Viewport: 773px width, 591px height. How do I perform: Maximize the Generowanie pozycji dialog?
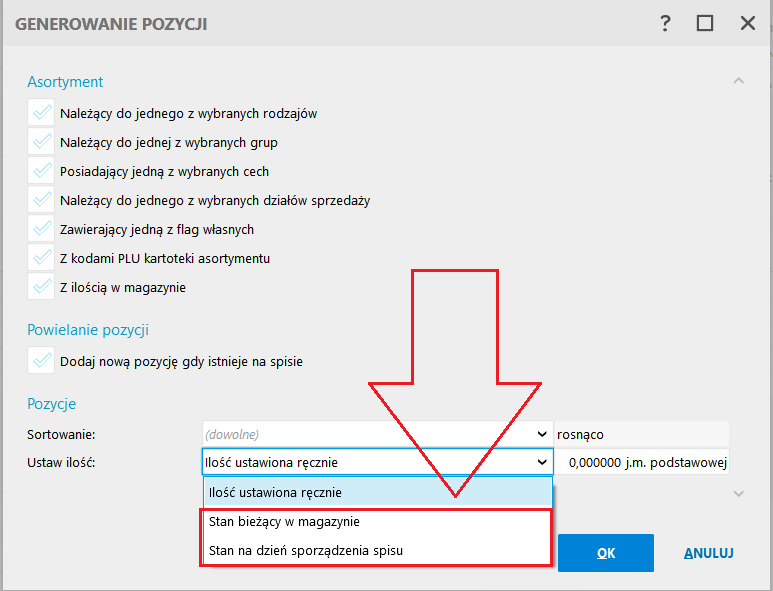click(x=705, y=23)
